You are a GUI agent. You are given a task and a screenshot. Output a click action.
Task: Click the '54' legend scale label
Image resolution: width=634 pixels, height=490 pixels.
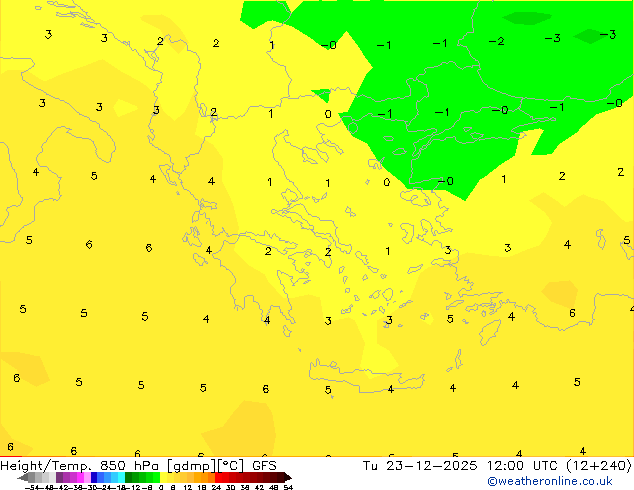[x=288, y=487]
